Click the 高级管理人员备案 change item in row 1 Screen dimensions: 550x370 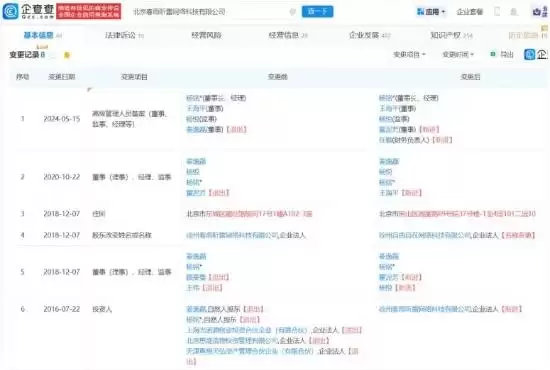[x=130, y=119]
